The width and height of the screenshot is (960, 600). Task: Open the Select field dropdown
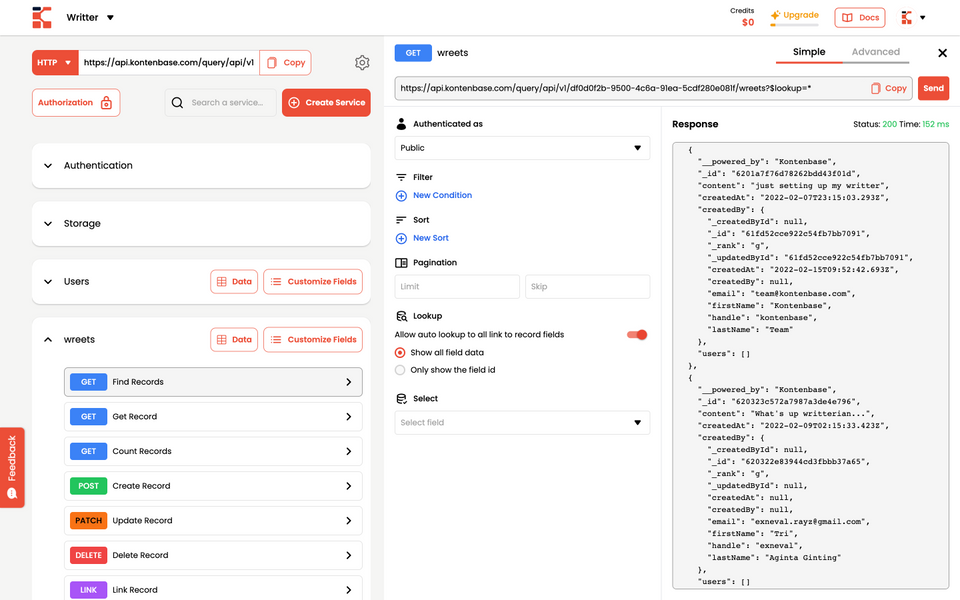(522, 422)
